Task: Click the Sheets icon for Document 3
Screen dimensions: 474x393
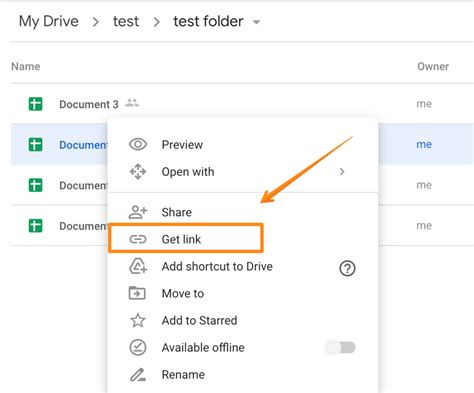Action: pyautogui.click(x=35, y=104)
